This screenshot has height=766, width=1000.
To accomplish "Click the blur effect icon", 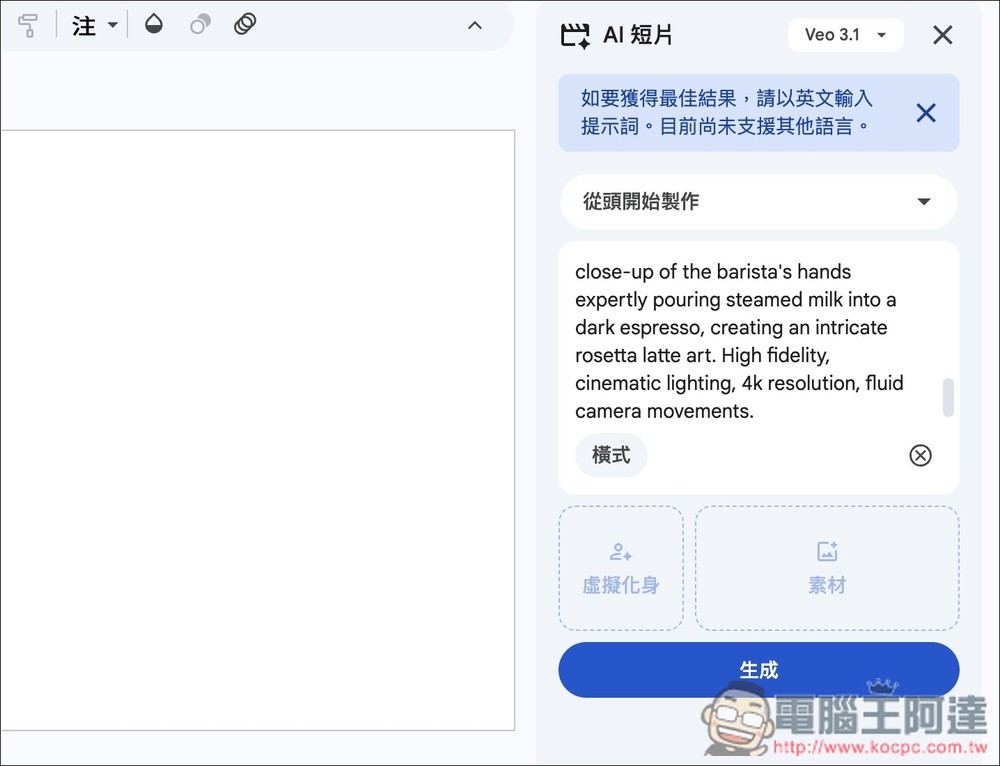I will coord(199,23).
